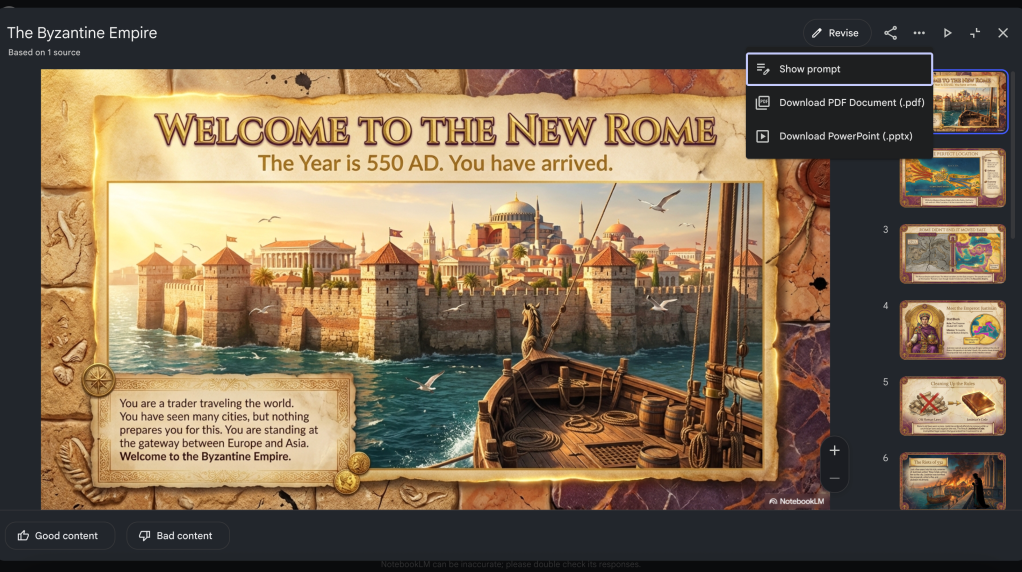Open slide 3 thumbnail about Rome moving east

point(952,254)
